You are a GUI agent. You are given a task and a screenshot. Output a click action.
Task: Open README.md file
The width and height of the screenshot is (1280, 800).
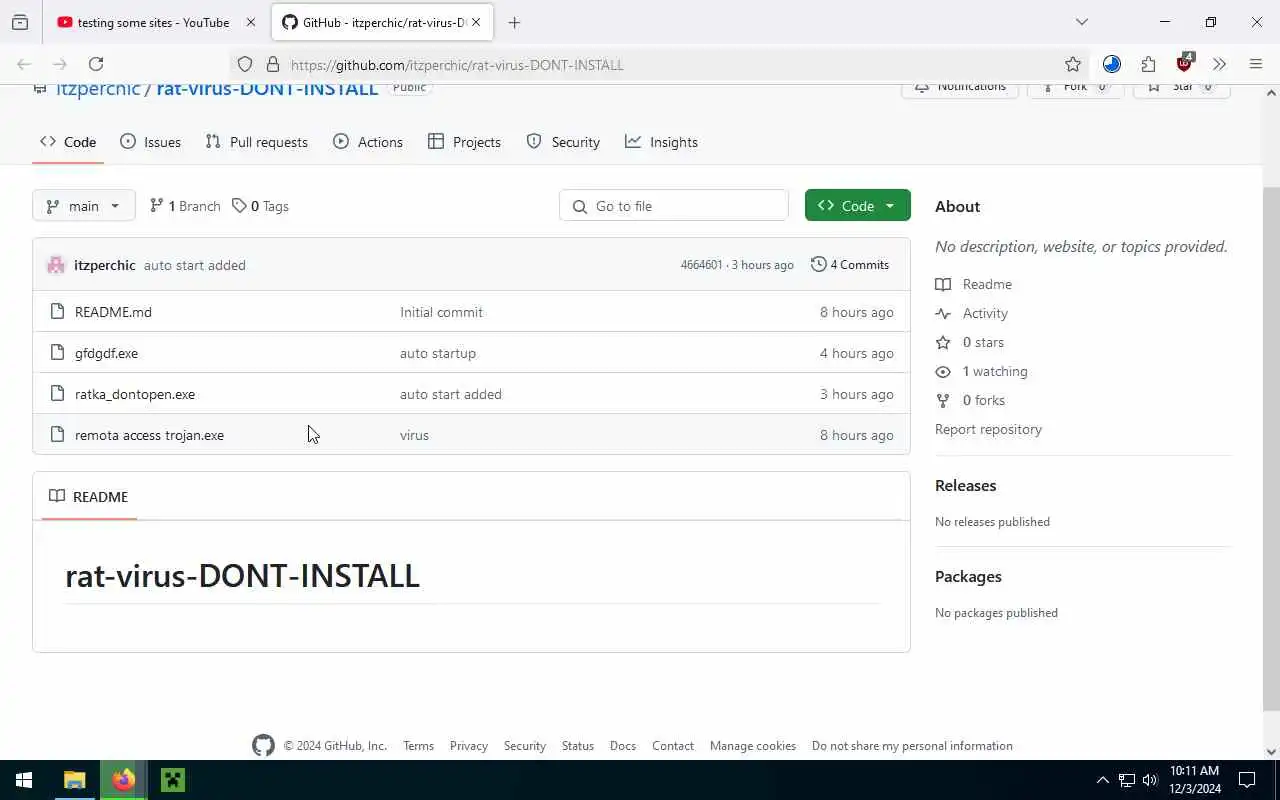[x=113, y=312]
